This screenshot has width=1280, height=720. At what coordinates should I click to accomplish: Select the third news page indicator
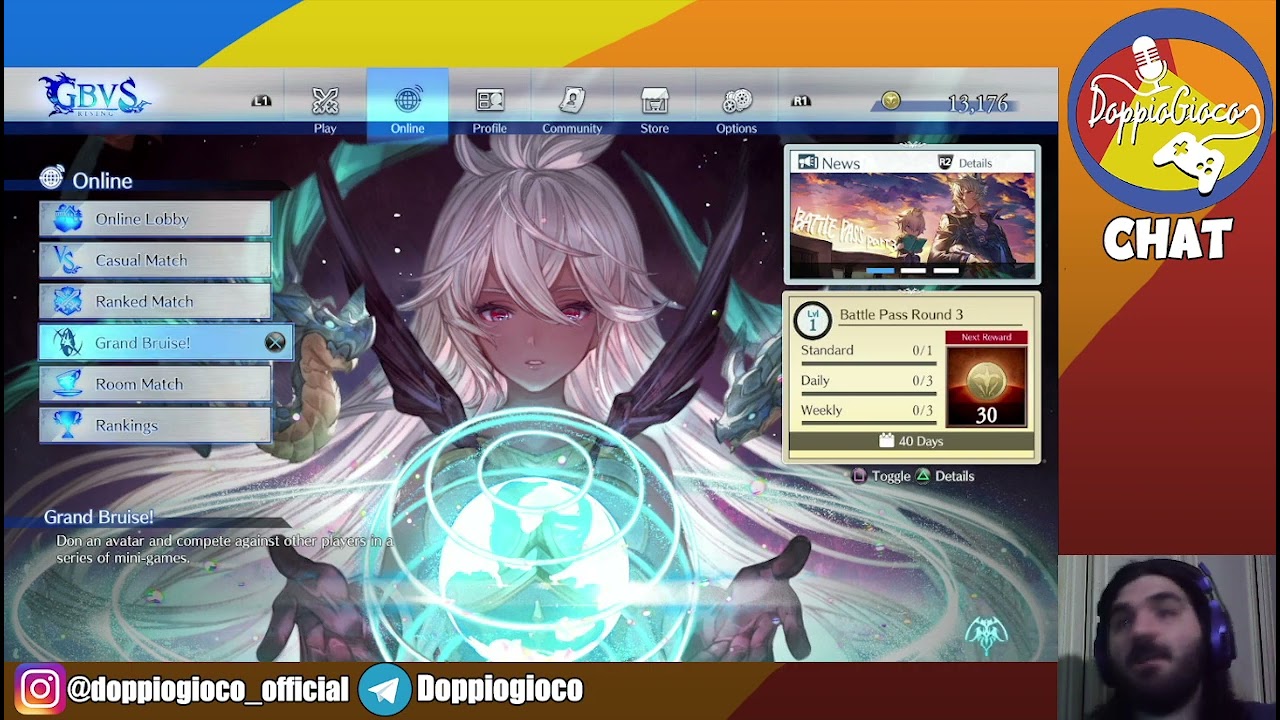pos(946,270)
